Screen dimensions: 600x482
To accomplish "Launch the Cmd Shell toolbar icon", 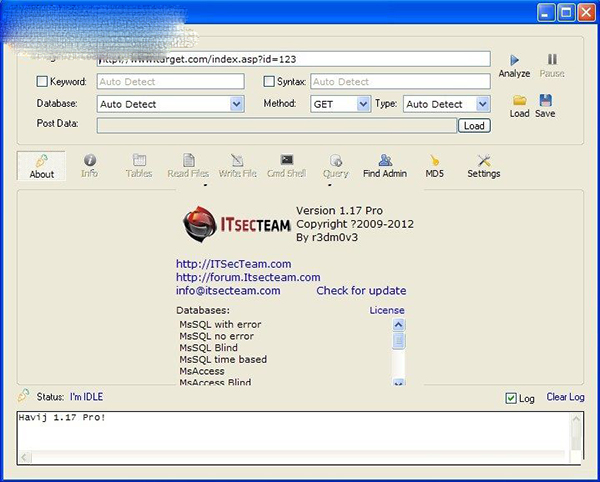I will click(x=287, y=160).
